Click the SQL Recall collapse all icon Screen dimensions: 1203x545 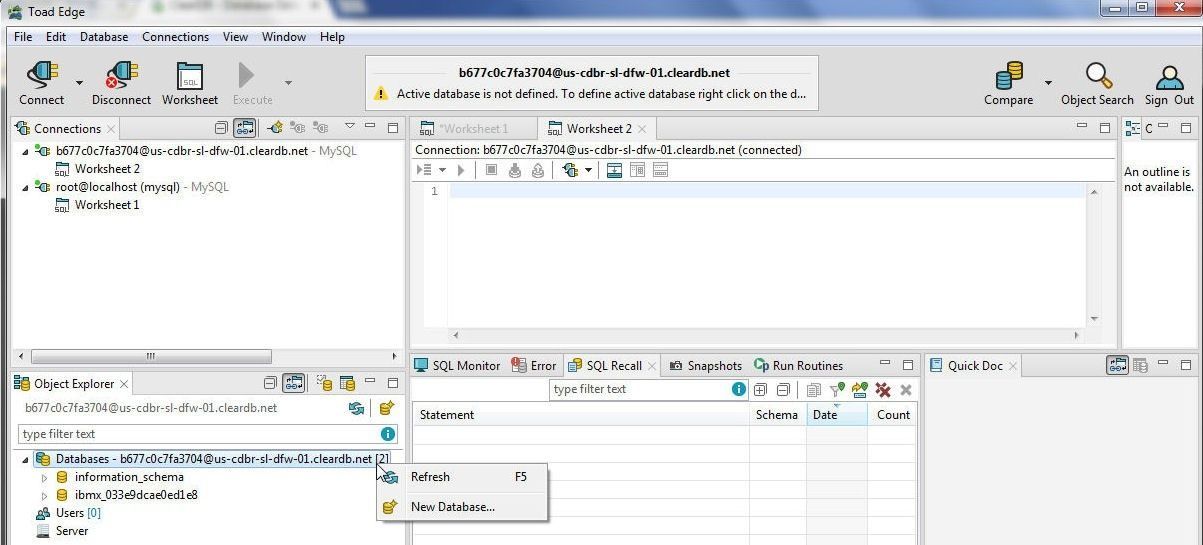783,390
